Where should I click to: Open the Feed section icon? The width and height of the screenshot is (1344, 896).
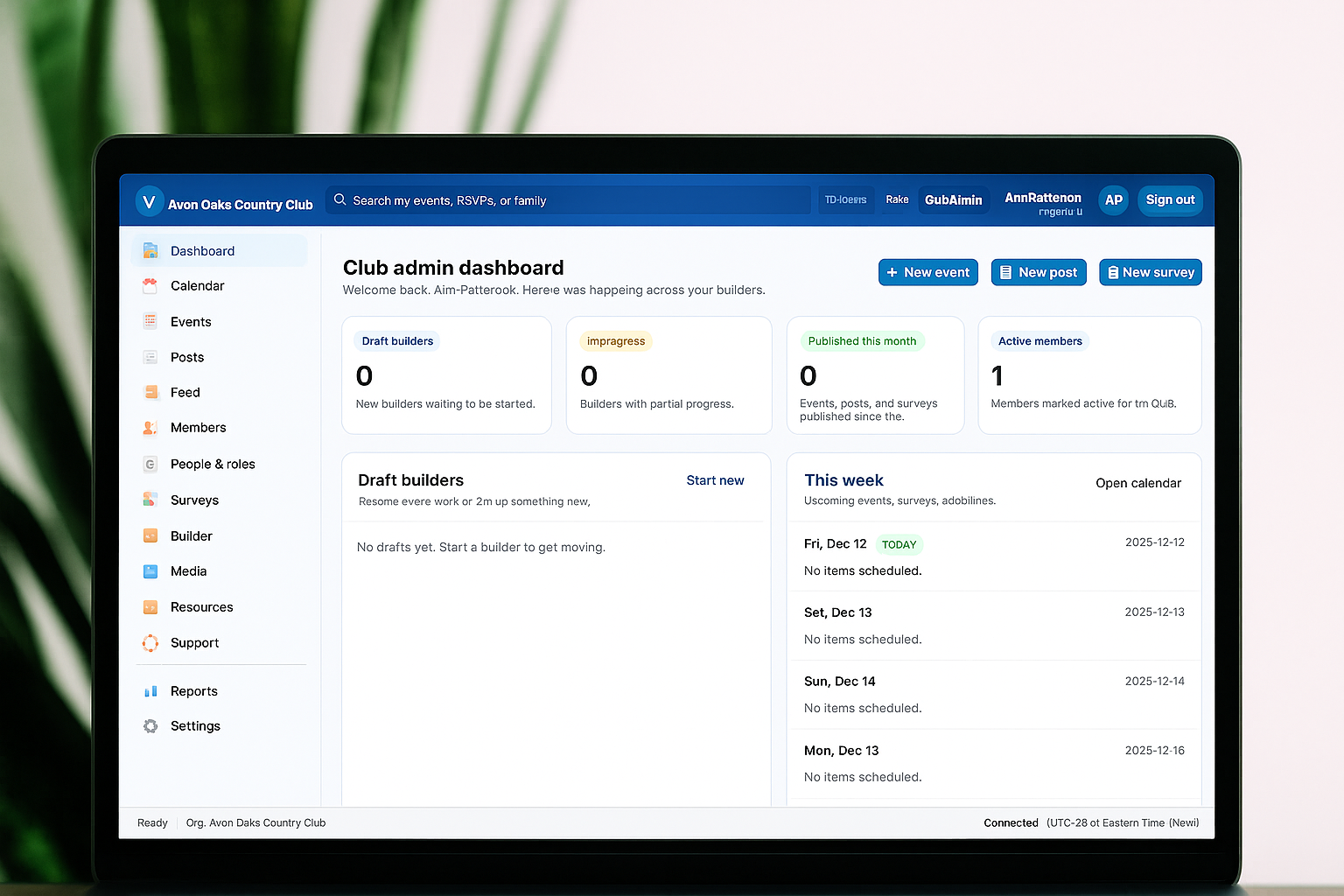point(150,392)
